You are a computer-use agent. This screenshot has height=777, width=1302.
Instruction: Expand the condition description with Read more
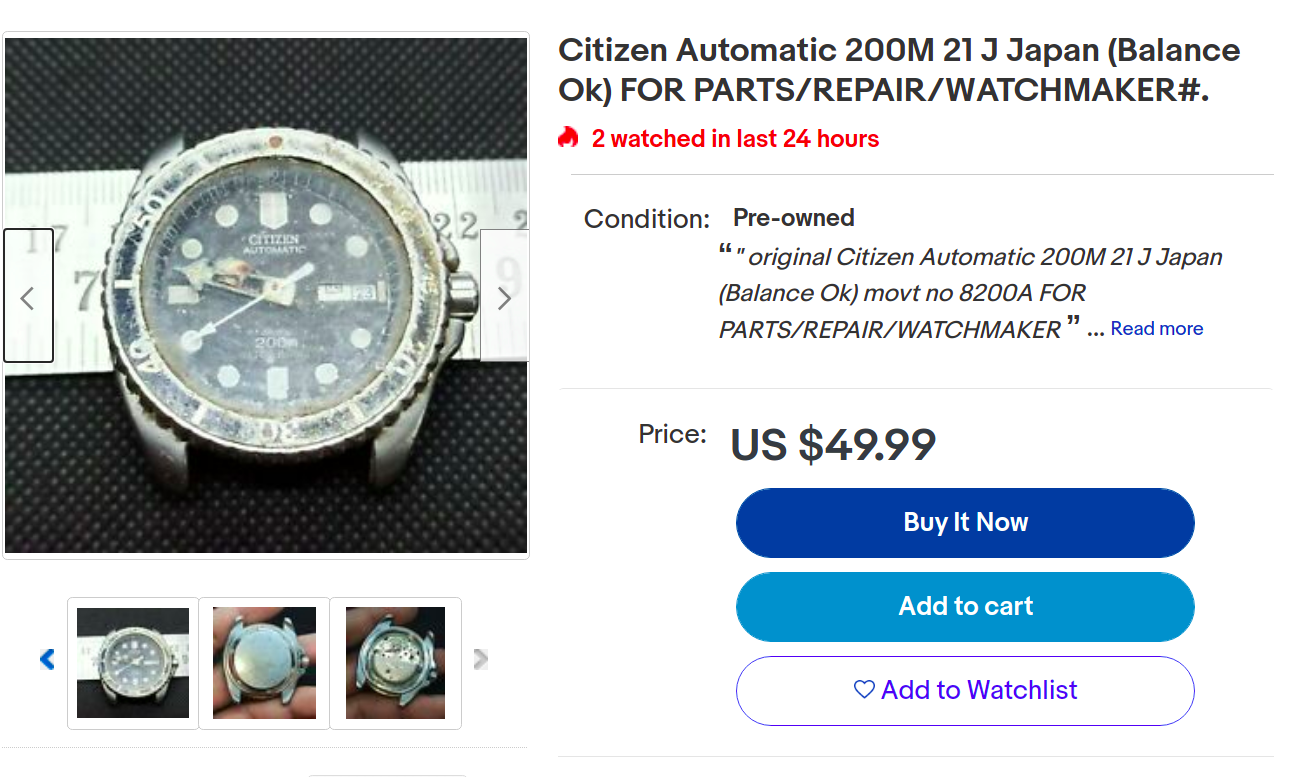click(1156, 329)
